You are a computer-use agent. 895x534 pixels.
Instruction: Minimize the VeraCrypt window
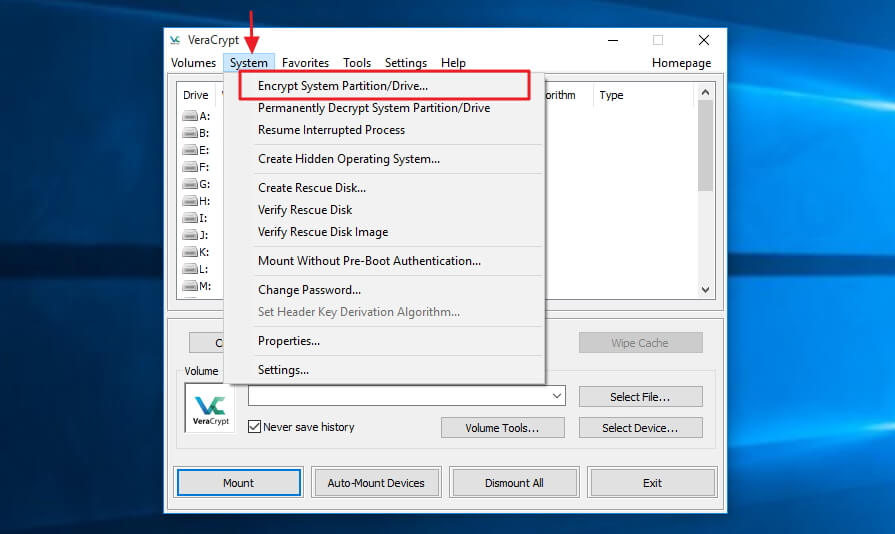click(x=613, y=40)
